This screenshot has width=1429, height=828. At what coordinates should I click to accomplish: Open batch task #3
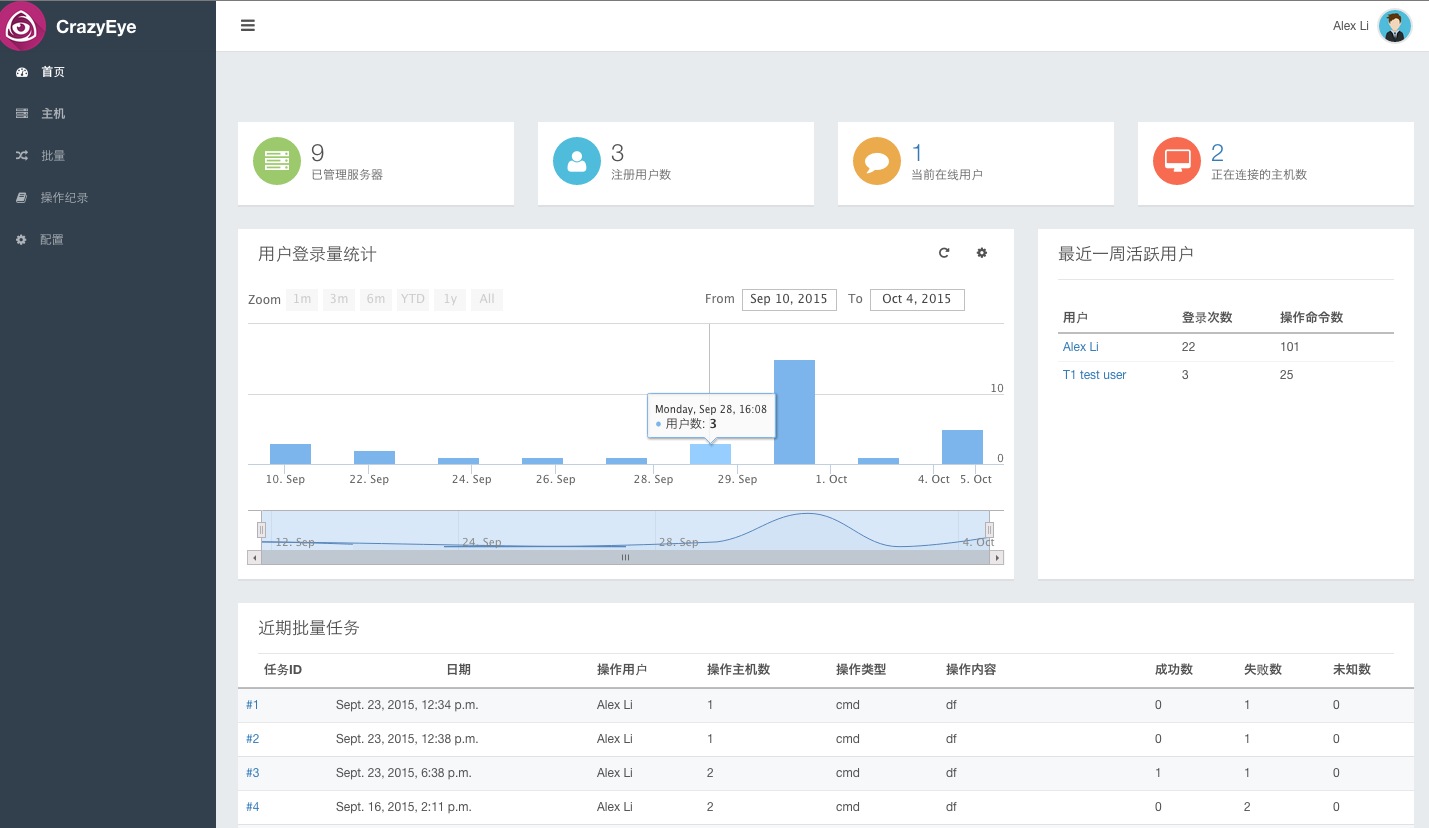pyautogui.click(x=252, y=773)
